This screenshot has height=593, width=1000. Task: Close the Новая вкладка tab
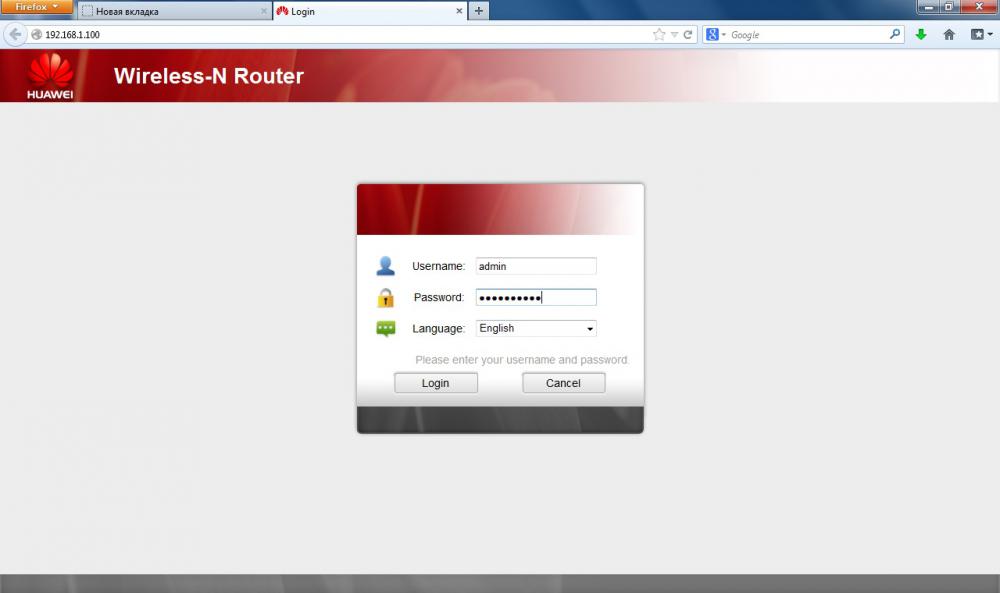pyautogui.click(x=264, y=11)
